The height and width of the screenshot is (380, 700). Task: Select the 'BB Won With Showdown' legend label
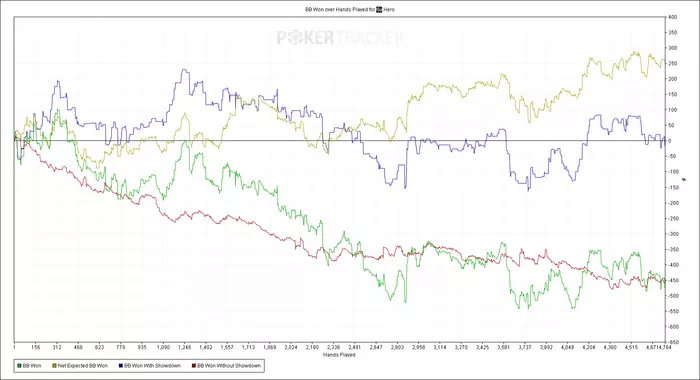click(x=152, y=366)
